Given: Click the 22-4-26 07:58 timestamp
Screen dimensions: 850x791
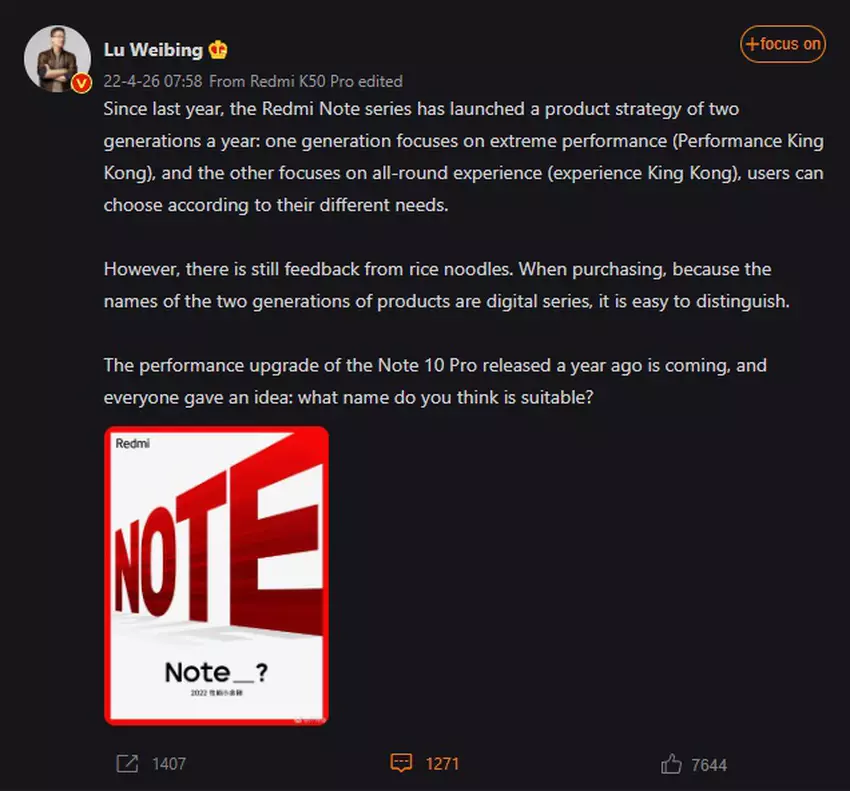Looking at the screenshot, I should (x=153, y=81).
